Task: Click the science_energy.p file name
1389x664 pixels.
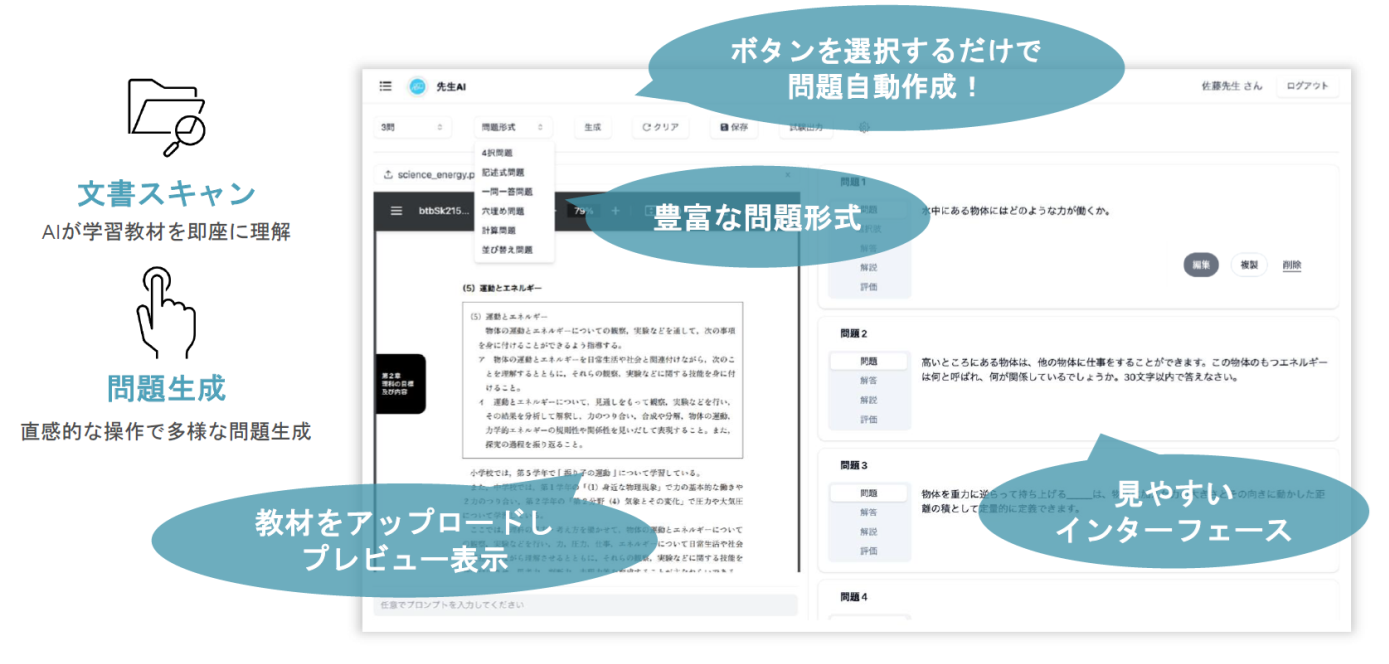Action: click(x=436, y=174)
